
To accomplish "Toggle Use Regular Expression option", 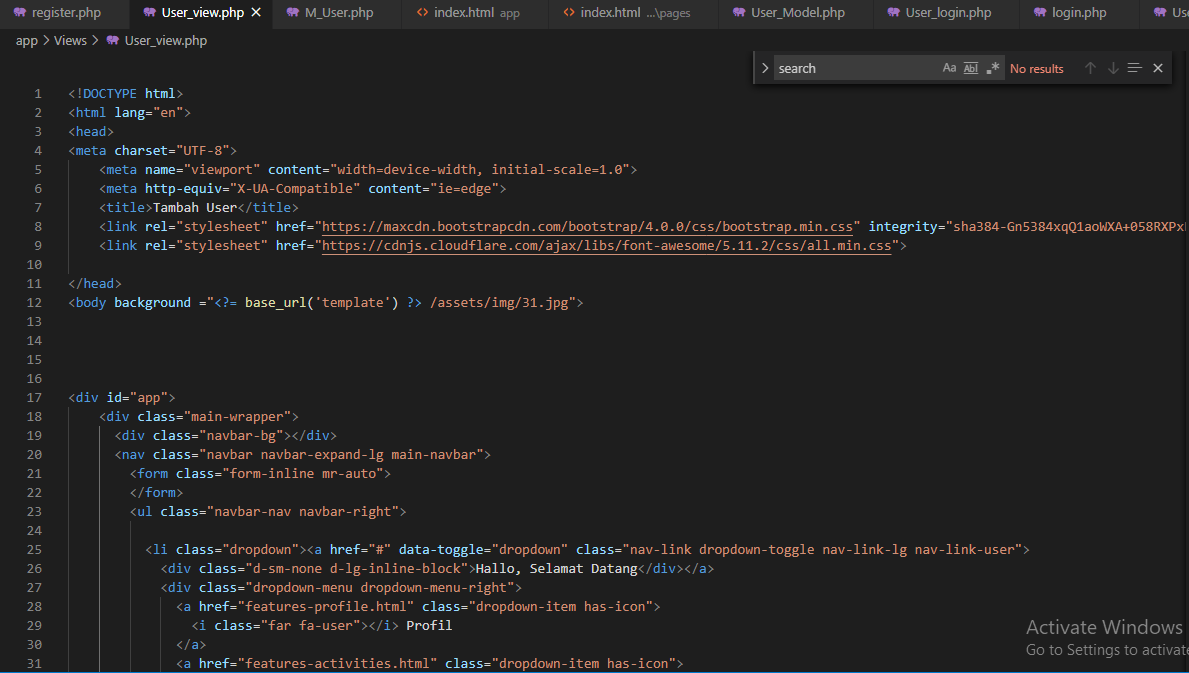I will [x=993, y=68].
